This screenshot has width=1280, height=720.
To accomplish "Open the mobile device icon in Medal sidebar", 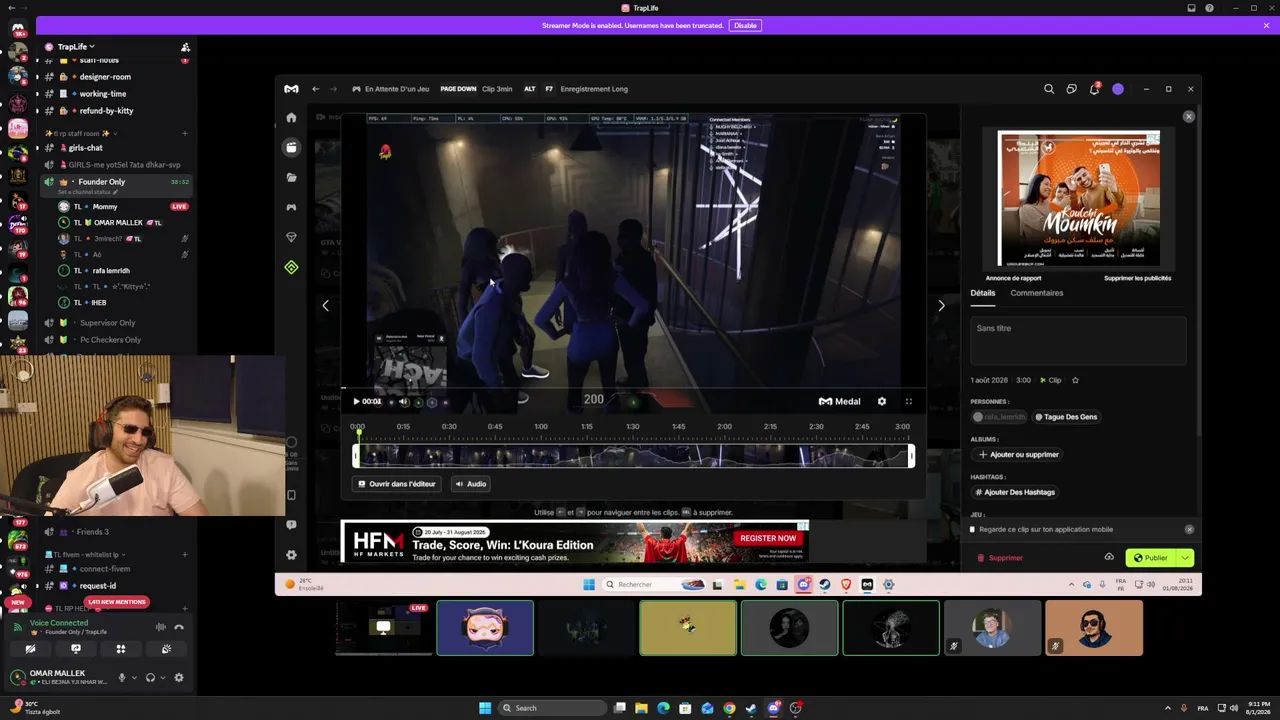I will [x=291, y=495].
